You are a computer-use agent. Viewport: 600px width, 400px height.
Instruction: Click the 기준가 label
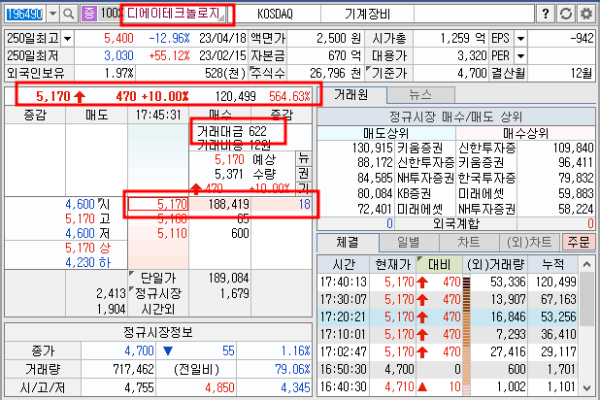click(x=389, y=73)
